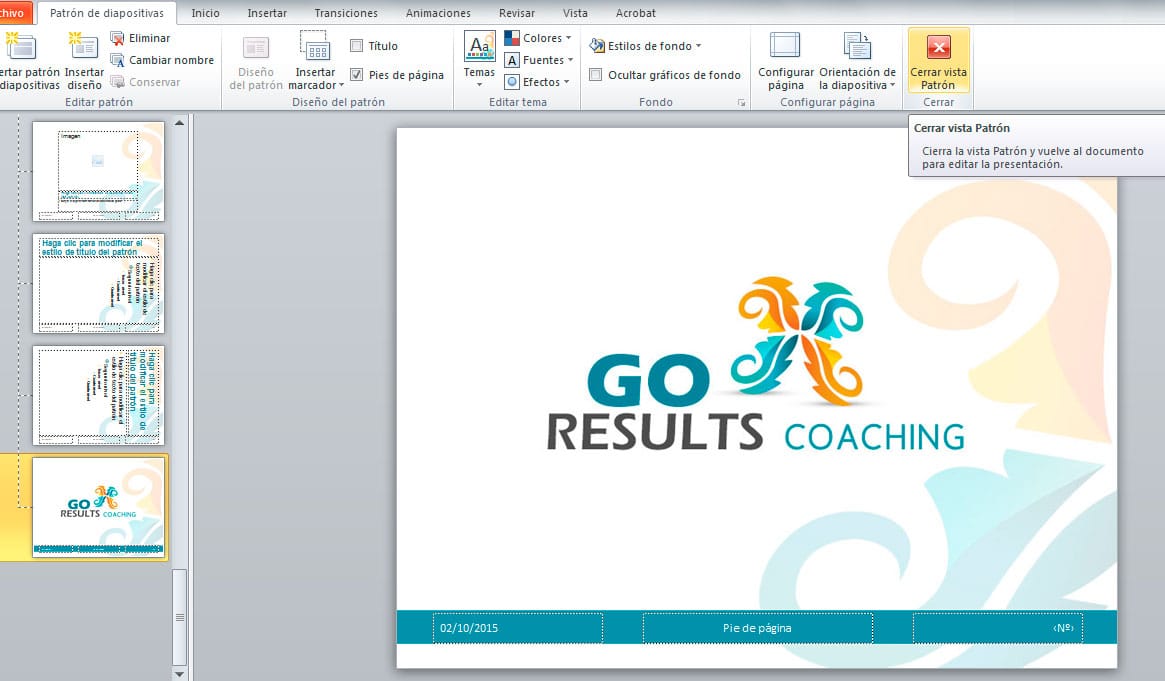This screenshot has height=681, width=1165.
Task: Switch to the Animaciones tab
Action: pos(438,13)
